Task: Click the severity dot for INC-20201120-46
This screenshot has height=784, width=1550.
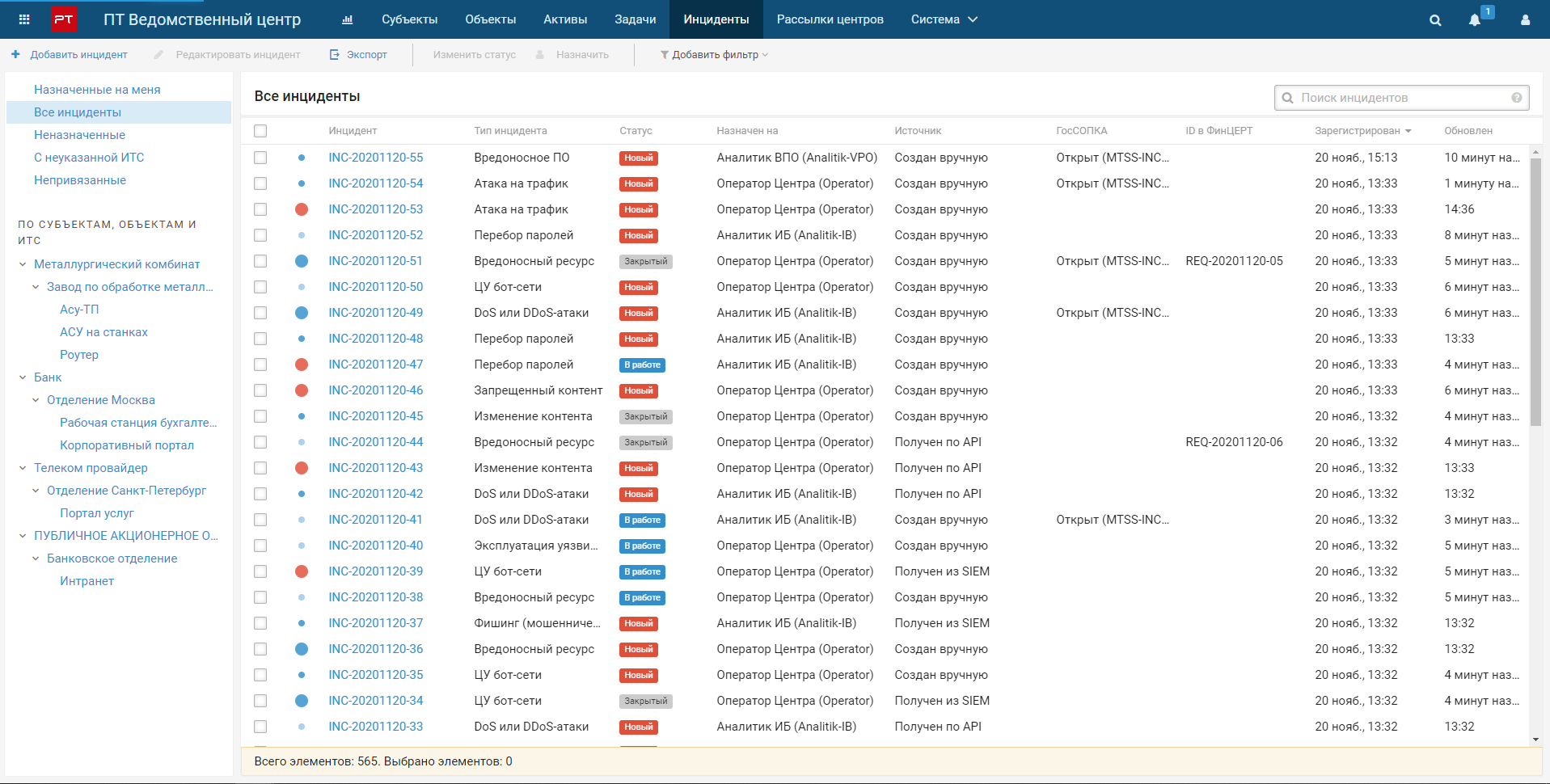Action: coord(302,390)
